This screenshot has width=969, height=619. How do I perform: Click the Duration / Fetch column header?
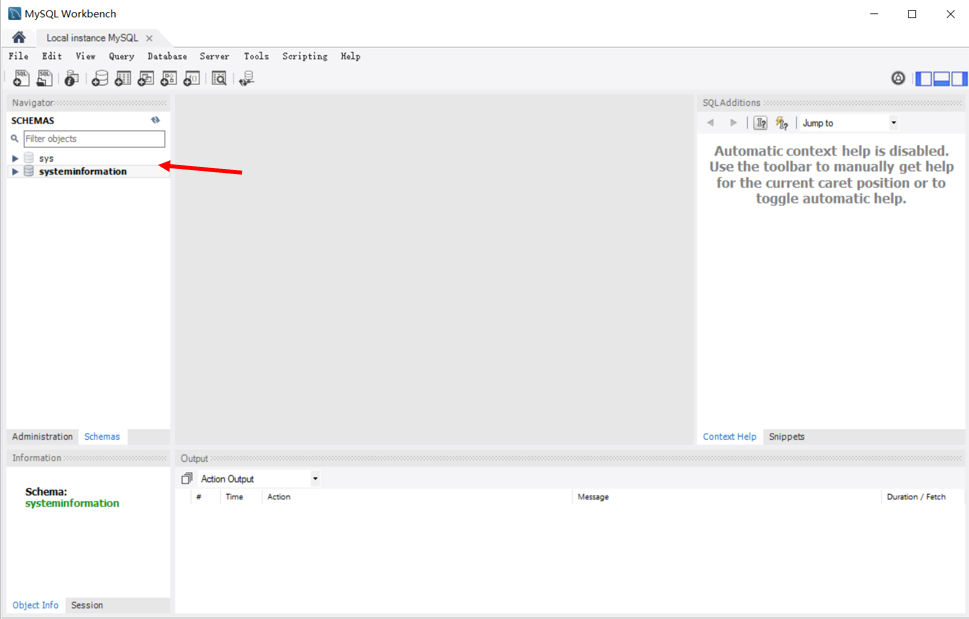[x=916, y=497]
